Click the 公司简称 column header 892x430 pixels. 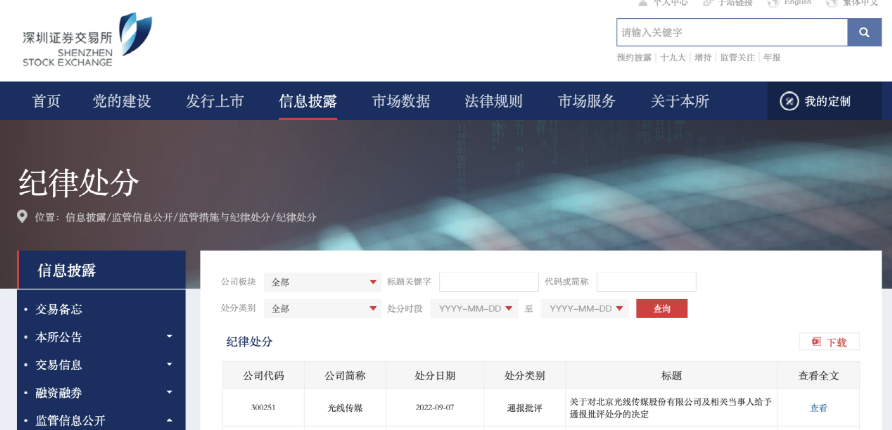pos(345,375)
